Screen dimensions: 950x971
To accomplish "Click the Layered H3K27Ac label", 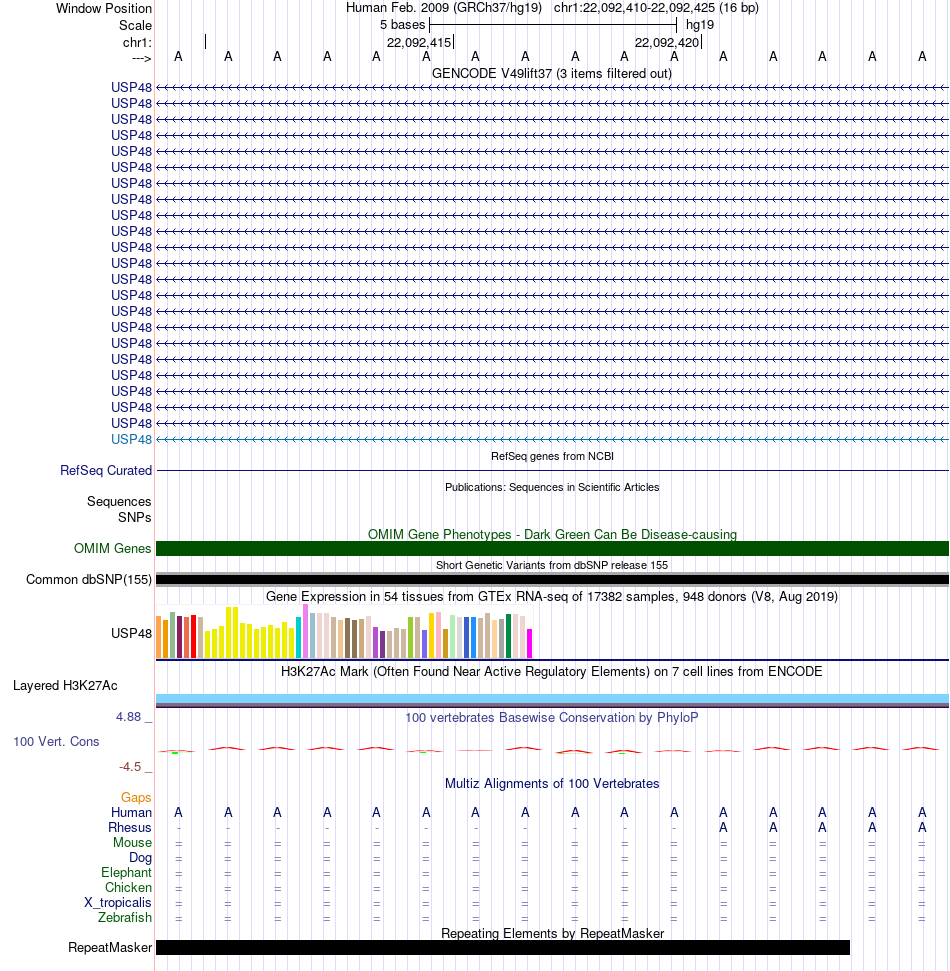I will pyautogui.click(x=65, y=686).
